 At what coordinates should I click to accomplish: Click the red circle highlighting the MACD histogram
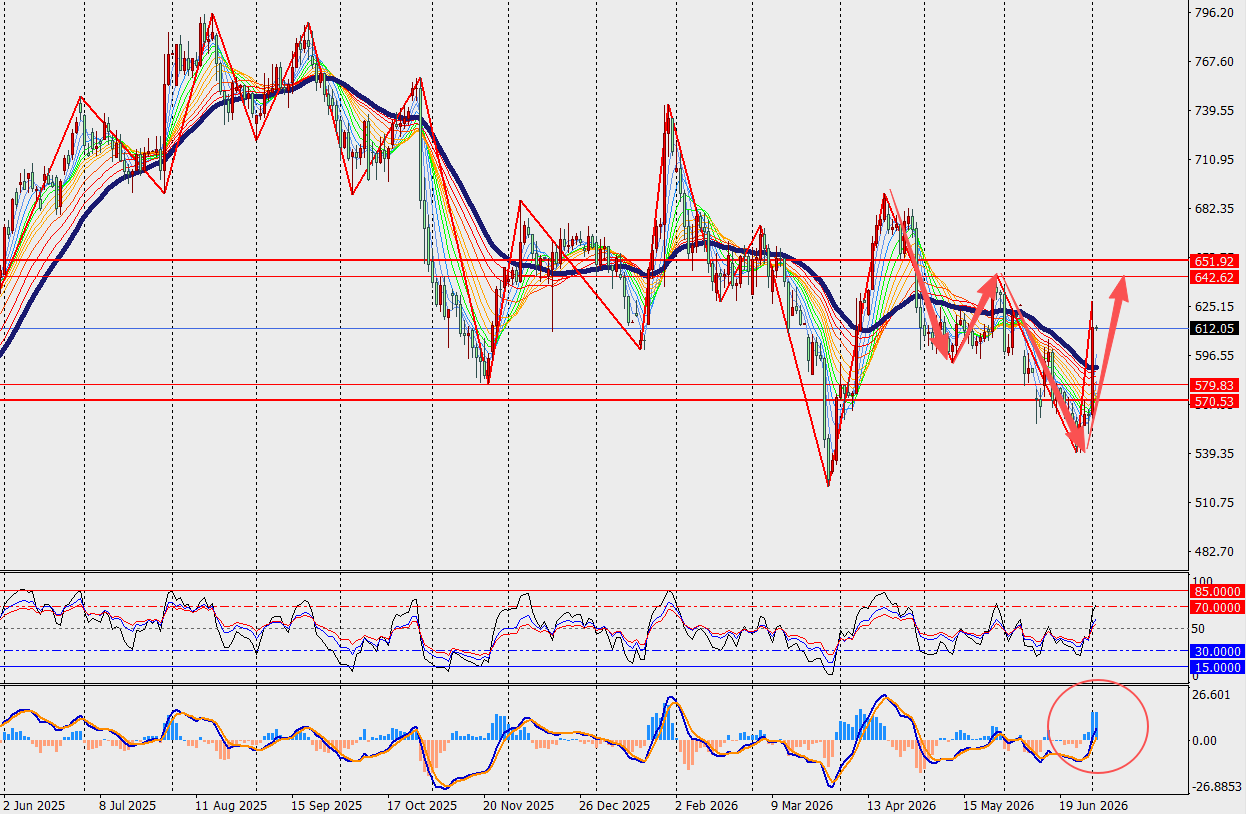coord(1097,727)
